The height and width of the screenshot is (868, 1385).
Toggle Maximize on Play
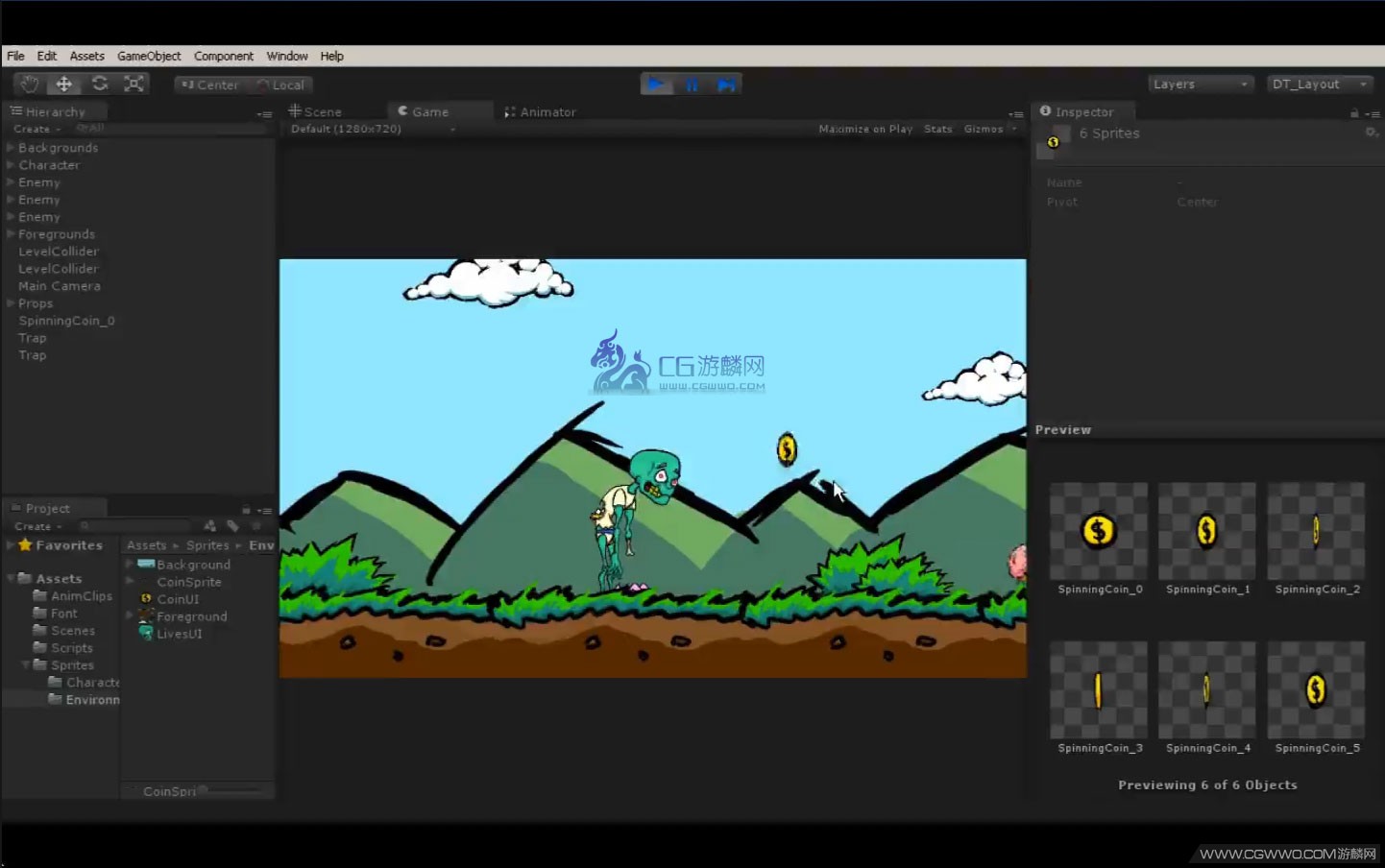pos(865,129)
